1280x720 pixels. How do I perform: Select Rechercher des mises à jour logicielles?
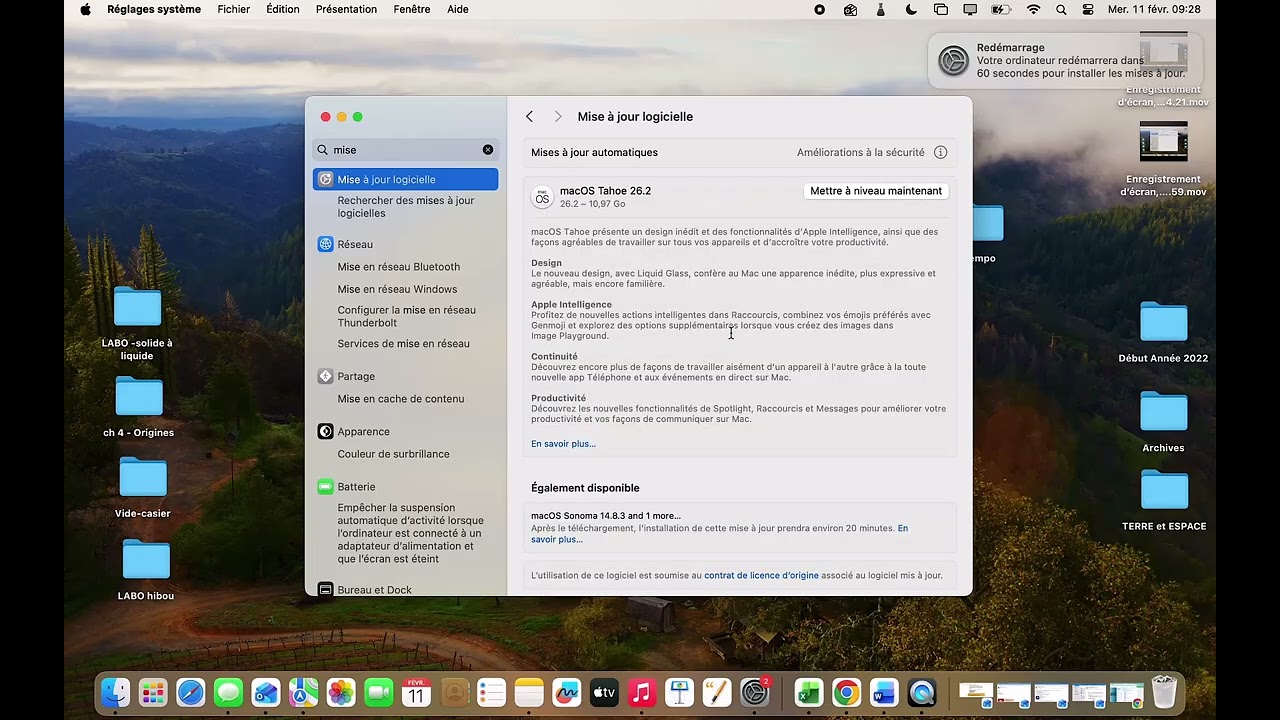(406, 207)
